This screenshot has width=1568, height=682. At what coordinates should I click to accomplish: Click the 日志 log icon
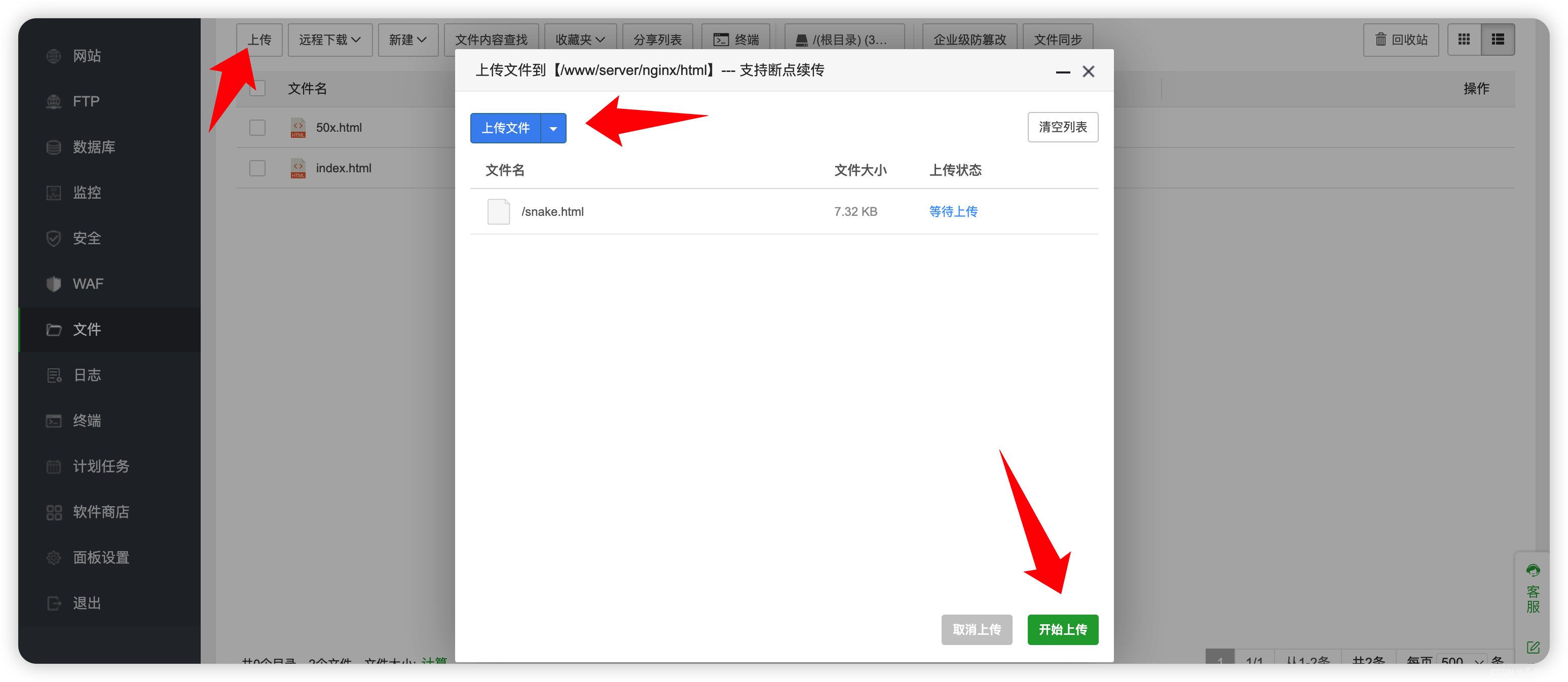(54, 375)
